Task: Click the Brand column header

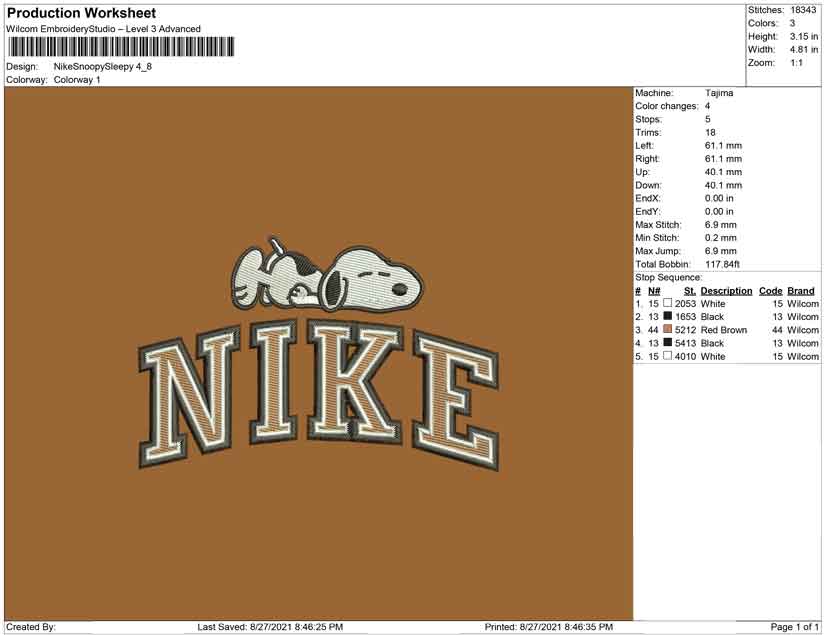Action: click(801, 291)
